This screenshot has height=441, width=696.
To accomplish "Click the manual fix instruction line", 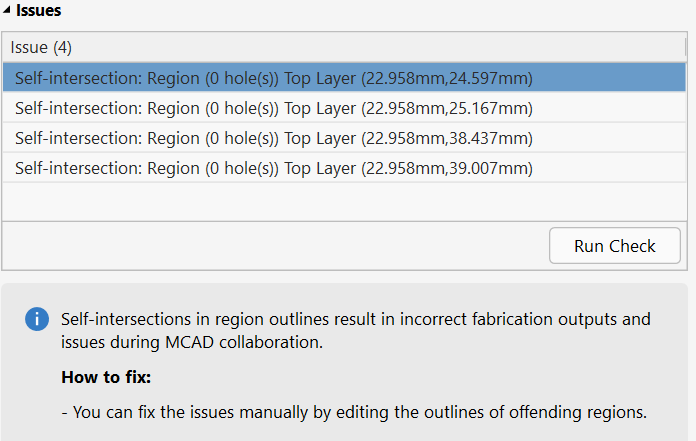I will tap(355, 413).
